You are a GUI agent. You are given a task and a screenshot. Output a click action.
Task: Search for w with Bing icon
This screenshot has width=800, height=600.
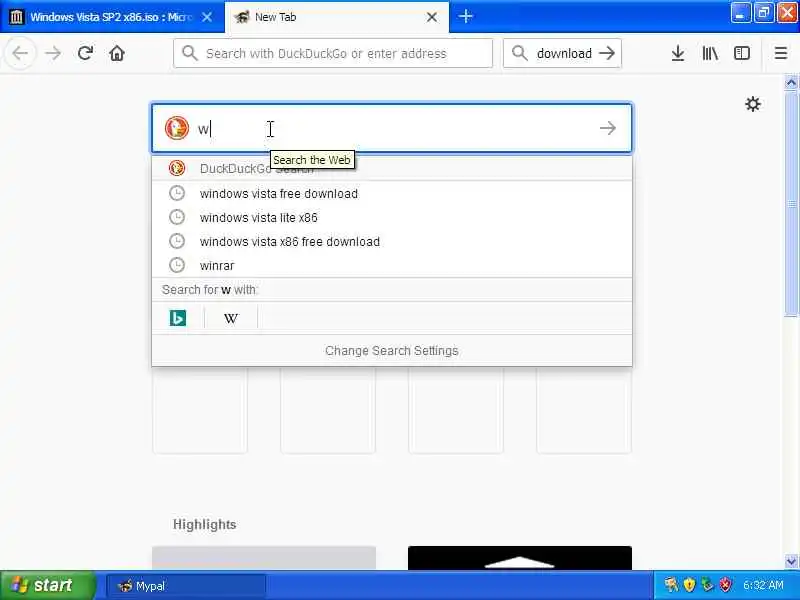pyautogui.click(x=178, y=318)
